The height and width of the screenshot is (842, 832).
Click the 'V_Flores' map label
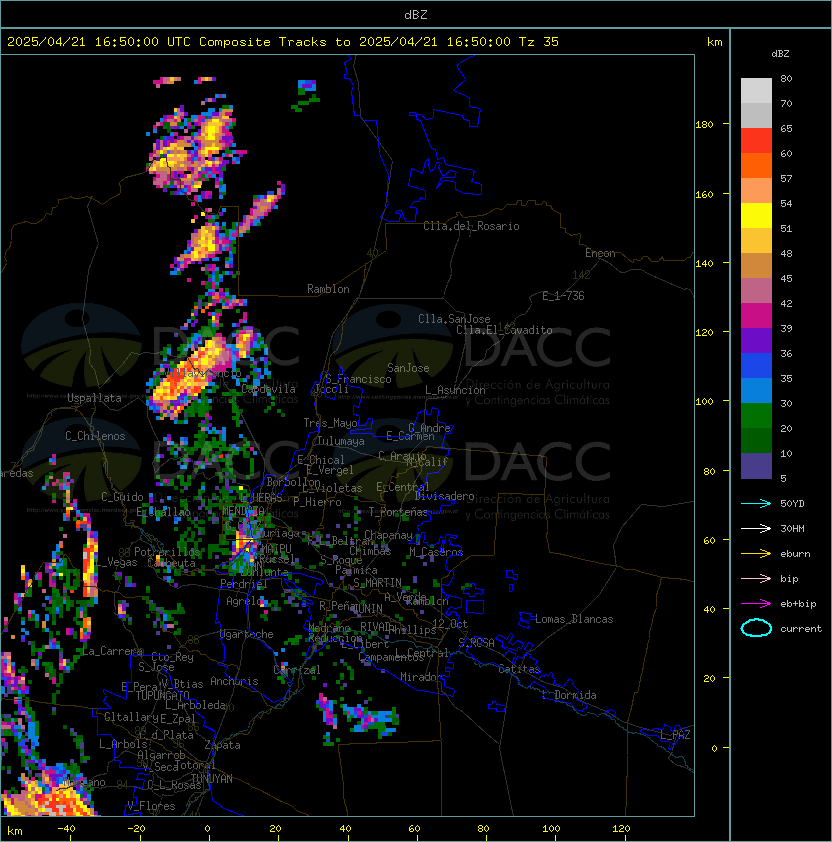151,806
